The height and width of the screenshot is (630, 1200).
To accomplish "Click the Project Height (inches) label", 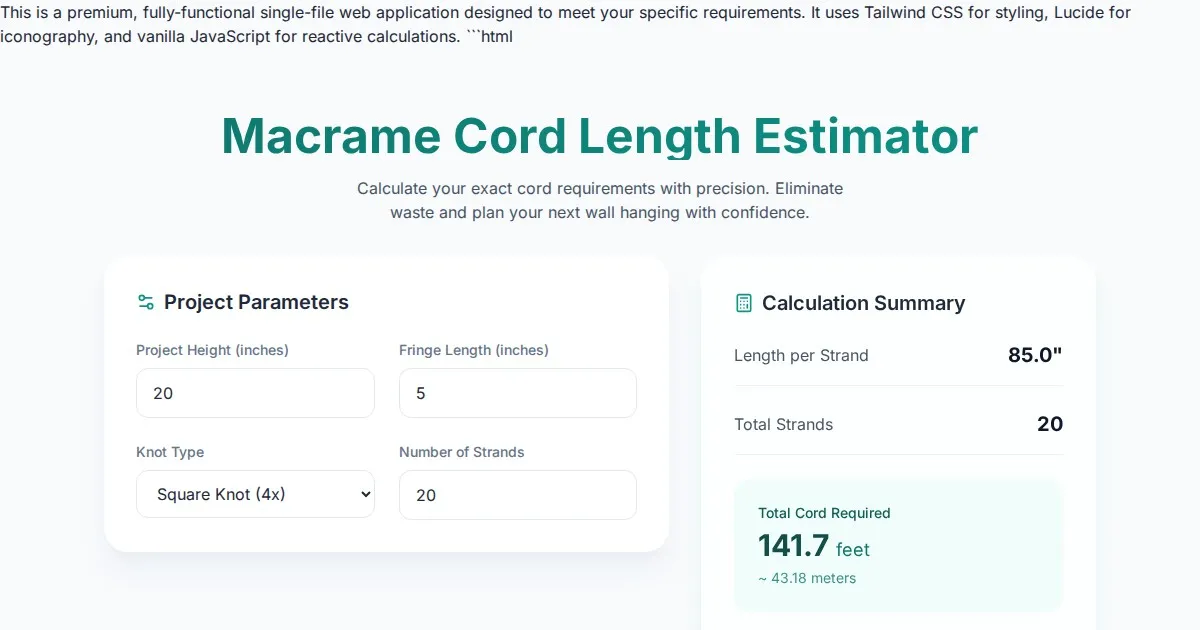I will click(212, 350).
